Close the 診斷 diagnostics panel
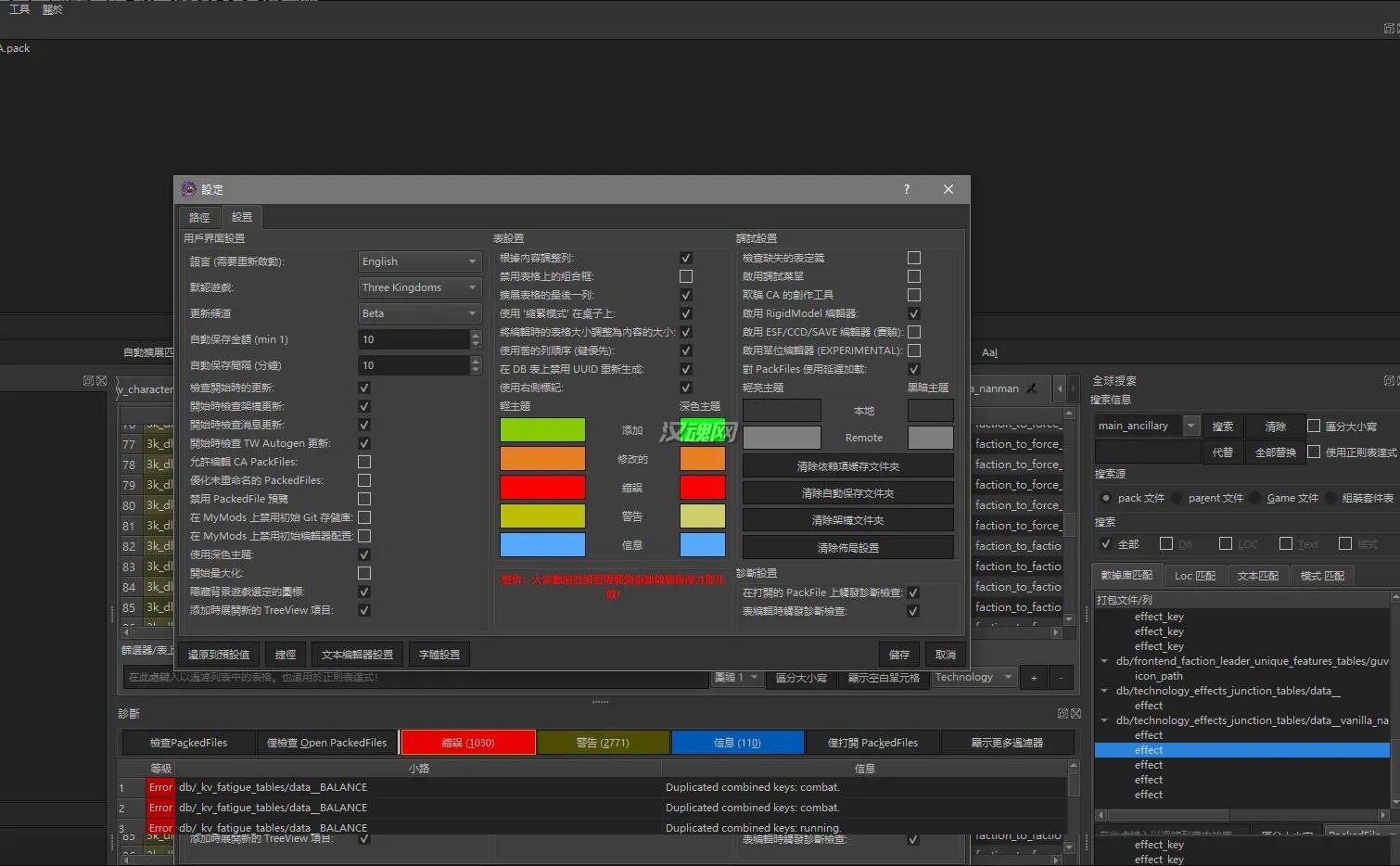 (x=1075, y=713)
